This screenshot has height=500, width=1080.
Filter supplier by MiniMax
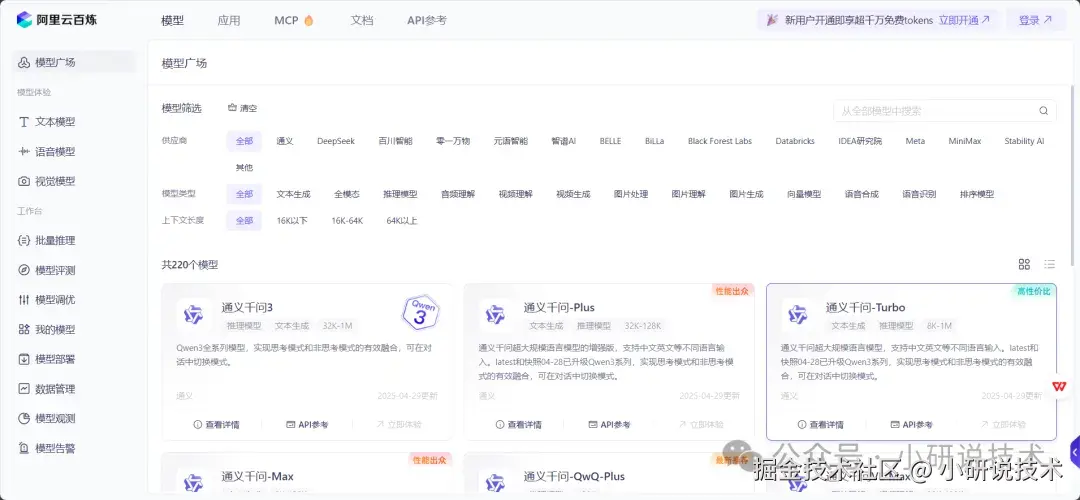click(964, 141)
